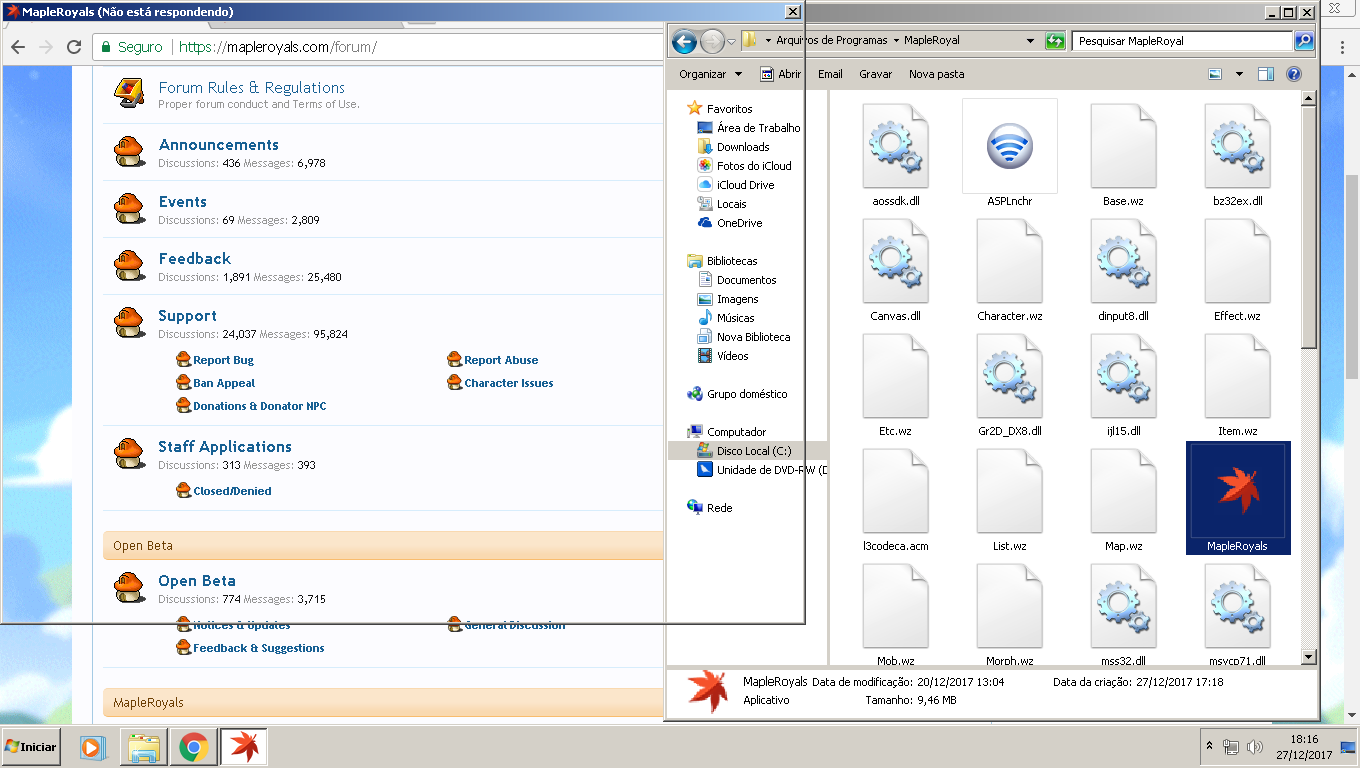Screen dimensions: 1360x768
Task: Click the refresh icon beside the address bar
Action: pyautogui.click(x=1055, y=41)
